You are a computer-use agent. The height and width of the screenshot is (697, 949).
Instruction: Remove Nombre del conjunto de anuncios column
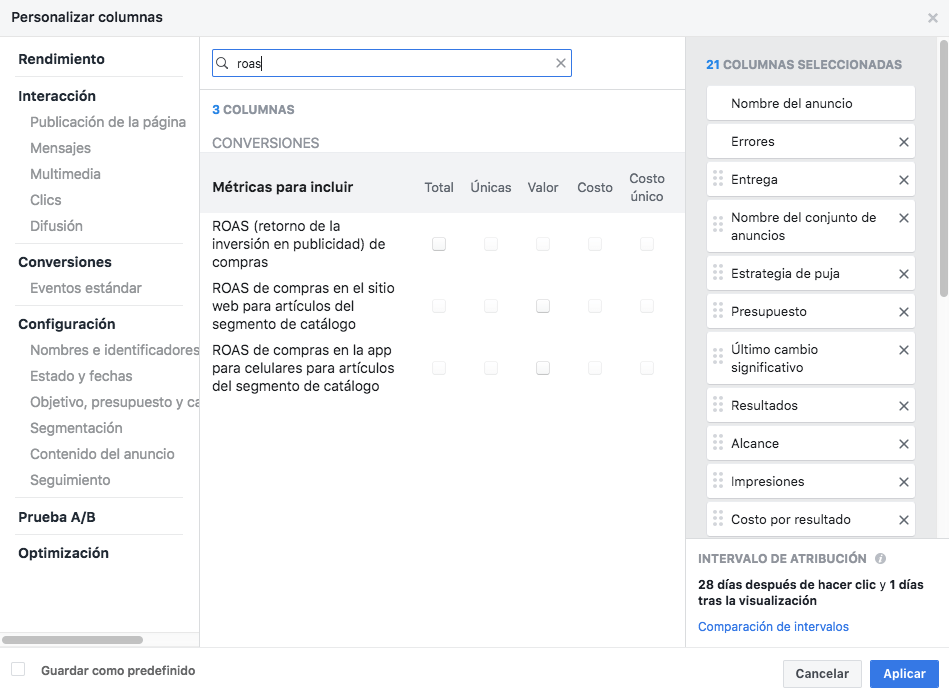tap(904, 218)
